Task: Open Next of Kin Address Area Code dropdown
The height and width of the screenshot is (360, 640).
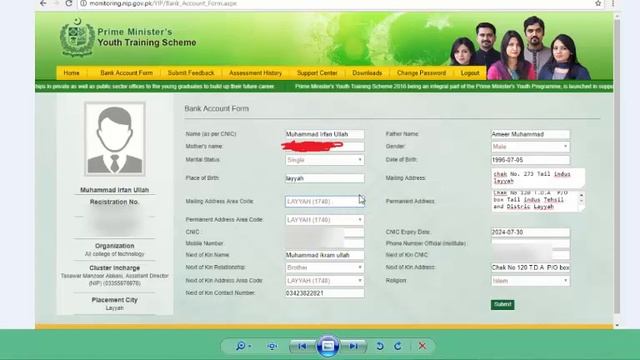Action: pyautogui.click(x=324, y=281)
